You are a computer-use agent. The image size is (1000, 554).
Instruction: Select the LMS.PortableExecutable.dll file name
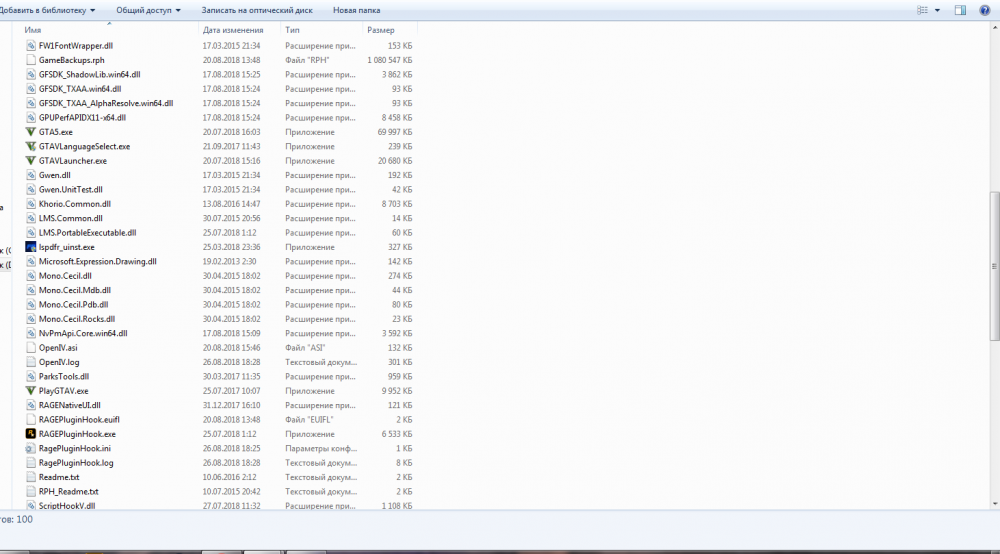pyautogui.click(x=87, y=233)
